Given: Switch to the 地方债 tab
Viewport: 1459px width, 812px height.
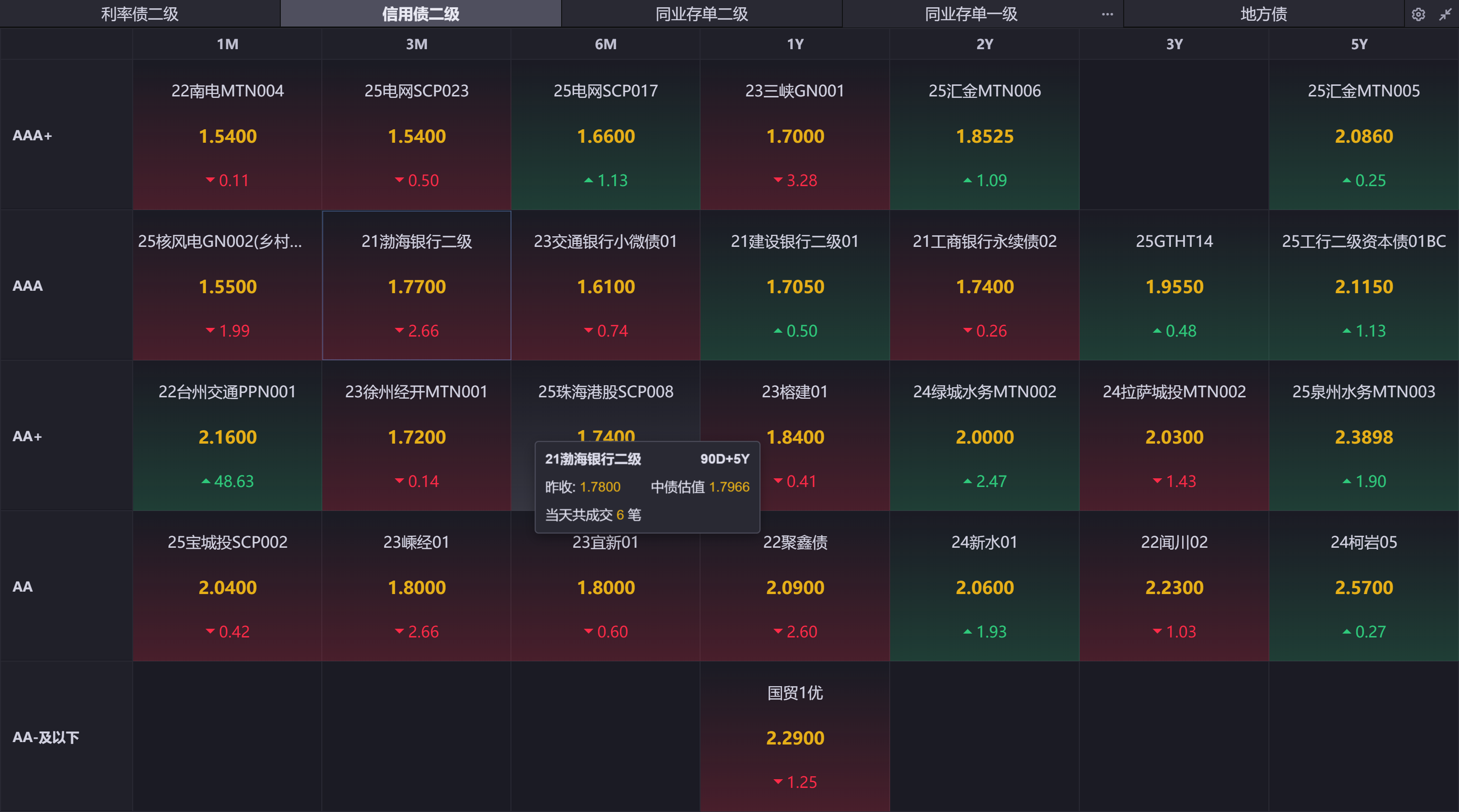Looking at the screenshot, I should (x=1263, y=14).
